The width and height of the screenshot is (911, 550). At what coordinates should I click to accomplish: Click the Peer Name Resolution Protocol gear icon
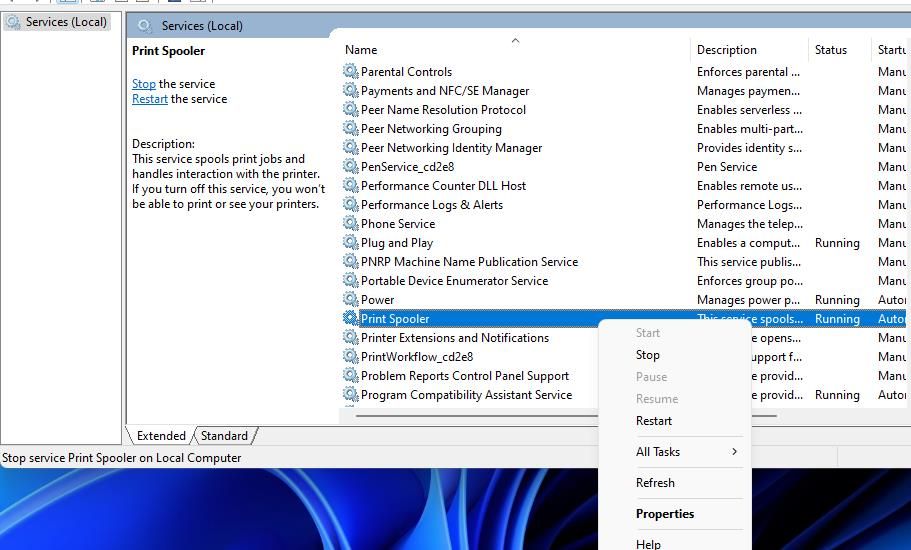click(350, 109)
